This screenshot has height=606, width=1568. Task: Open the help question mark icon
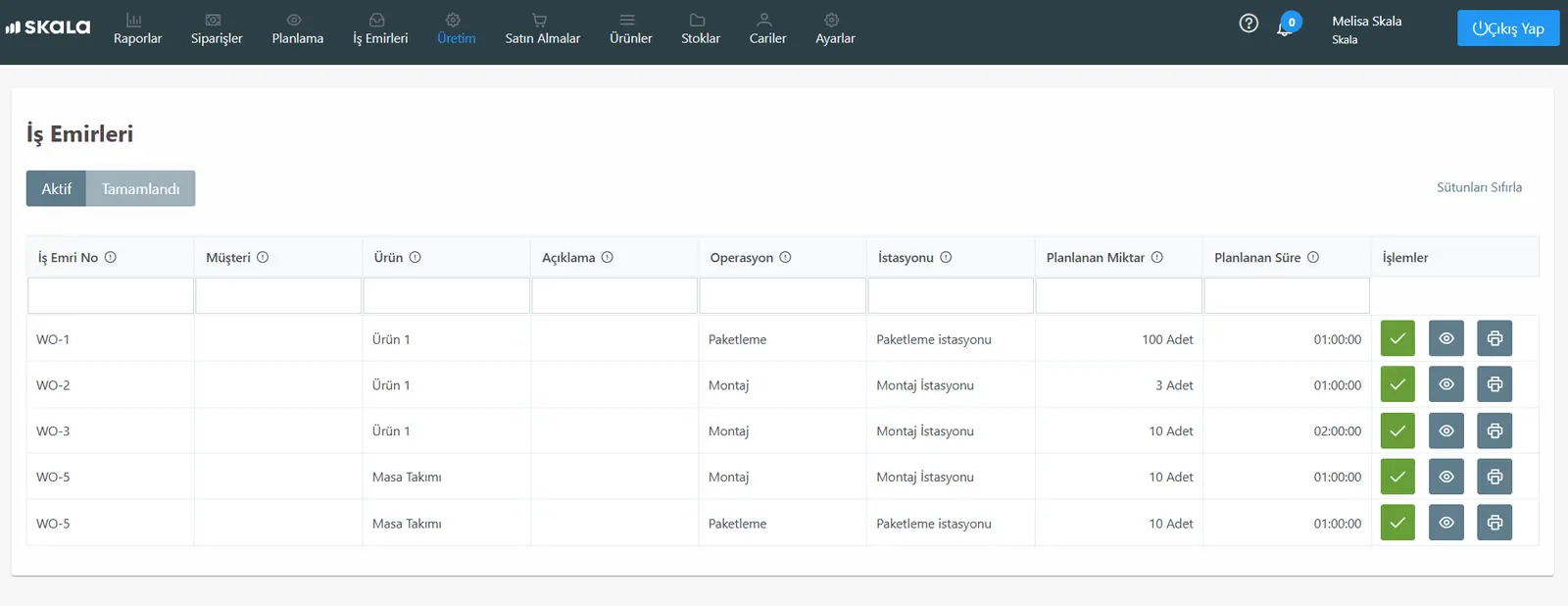click(1249, 24)
